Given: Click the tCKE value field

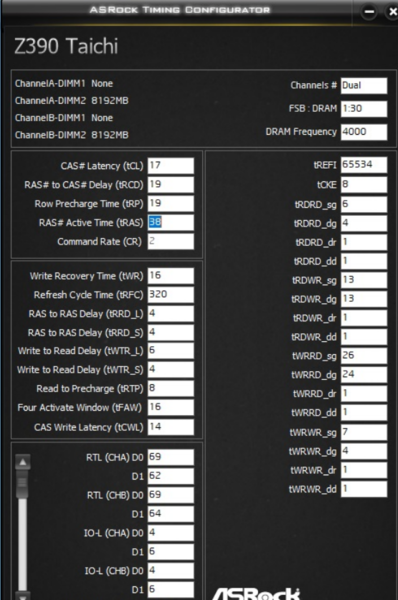Looking at the screenshot, I should [x=364, y=185].
